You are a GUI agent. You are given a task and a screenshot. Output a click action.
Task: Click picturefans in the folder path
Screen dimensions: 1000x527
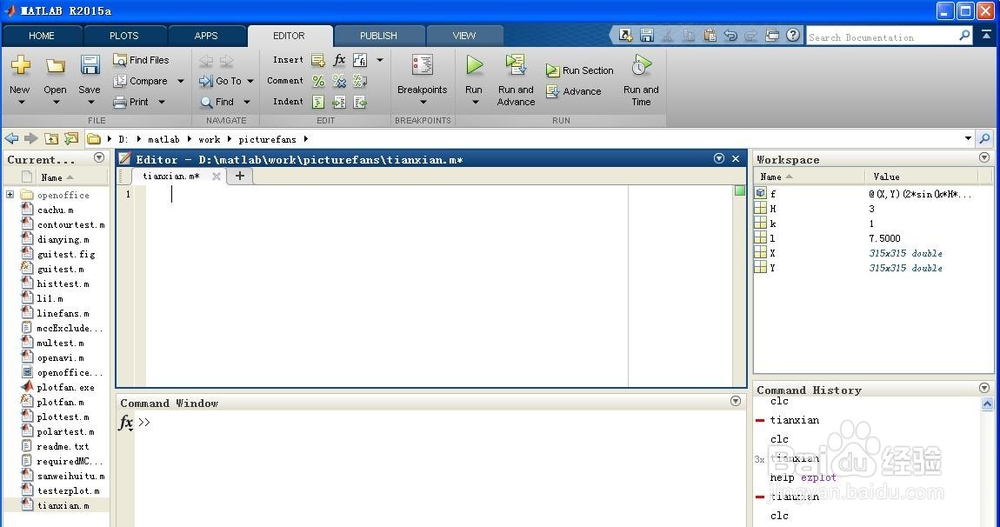267,139
